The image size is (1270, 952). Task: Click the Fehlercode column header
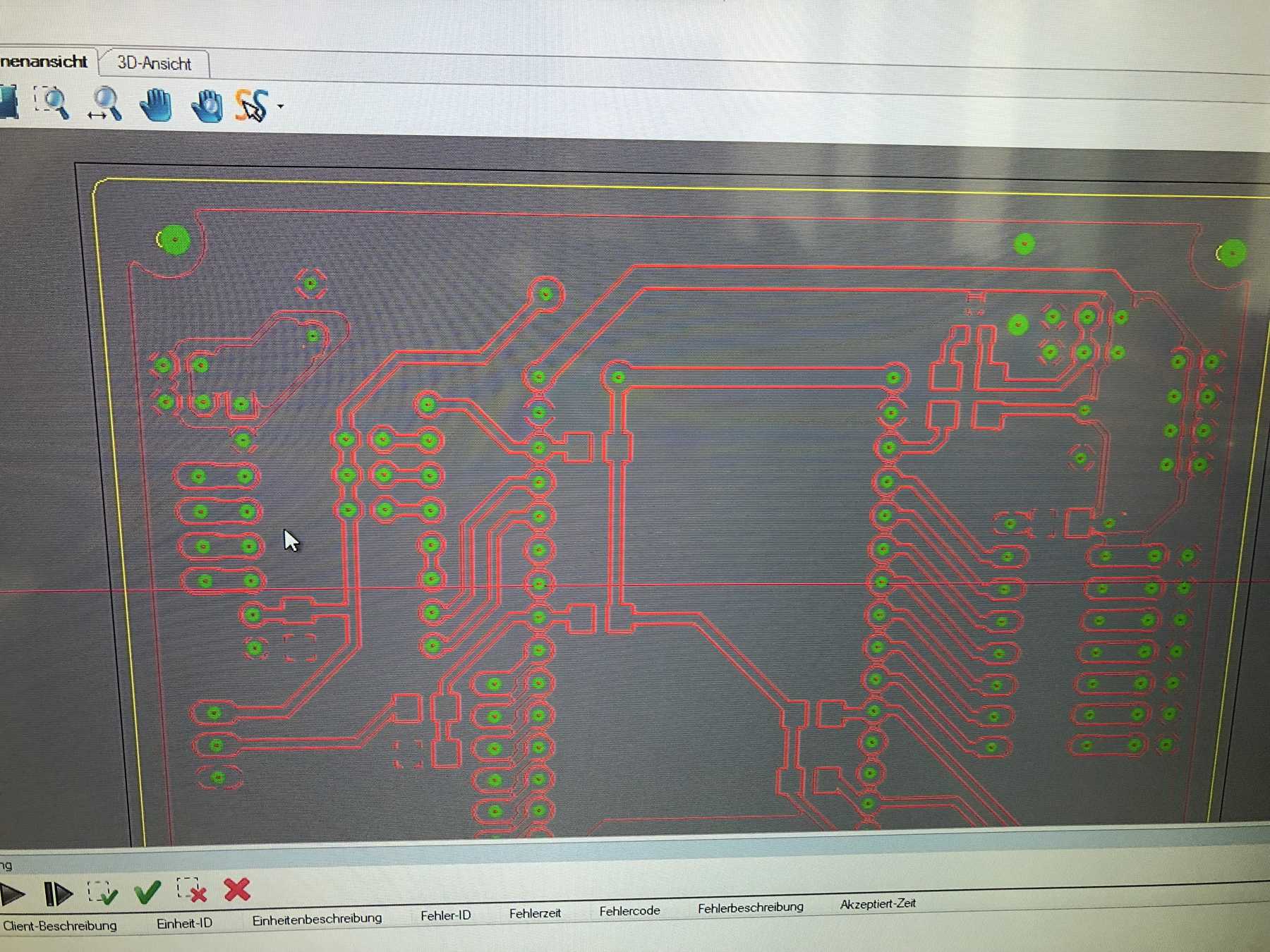click(629, 911)
